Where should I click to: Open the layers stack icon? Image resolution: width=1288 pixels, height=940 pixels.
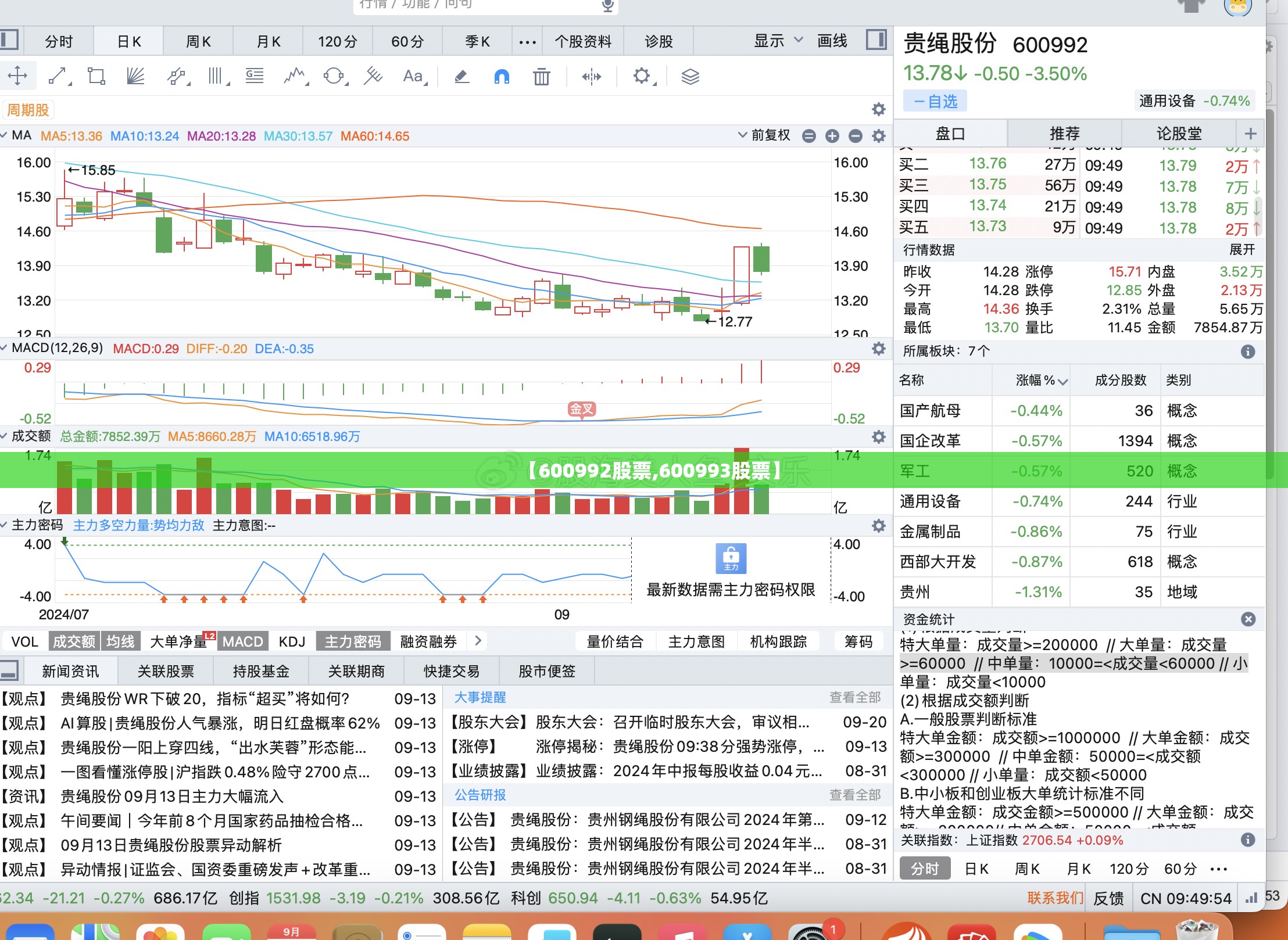point(690,76)
